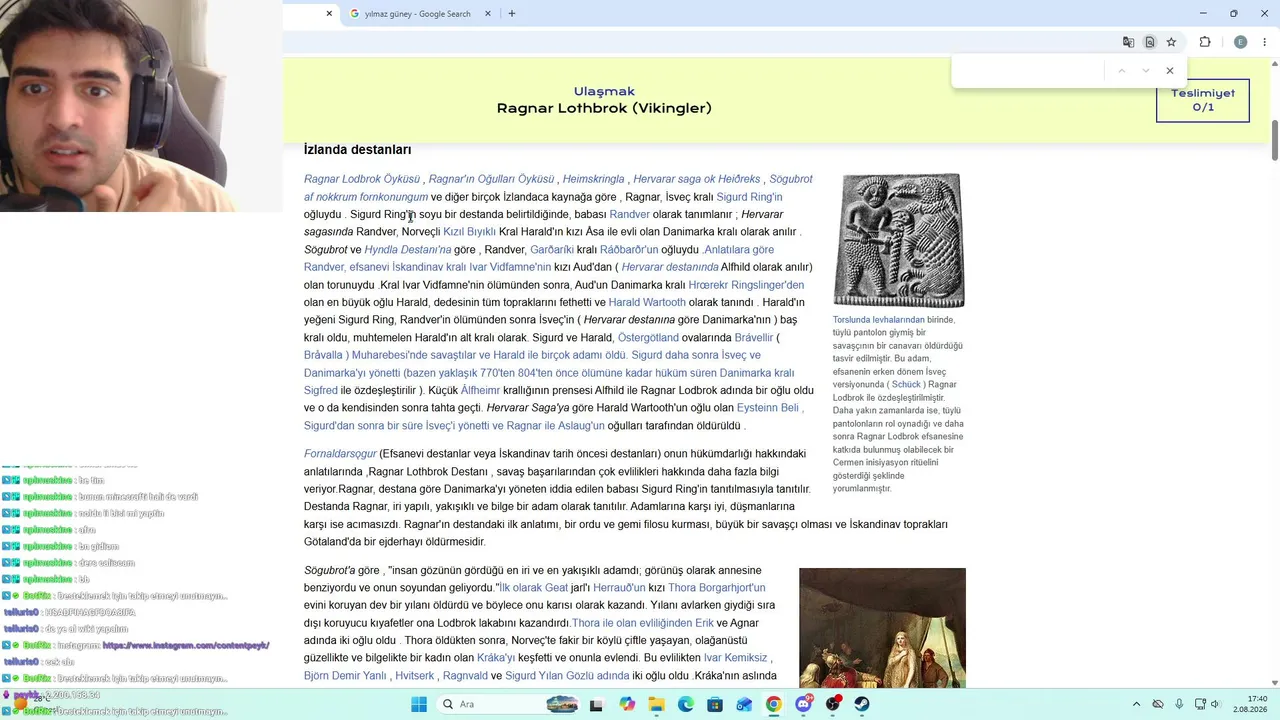Open the Windows Start menu
The width and height of the screenshot is (1280, 720).
click(418, 704)
